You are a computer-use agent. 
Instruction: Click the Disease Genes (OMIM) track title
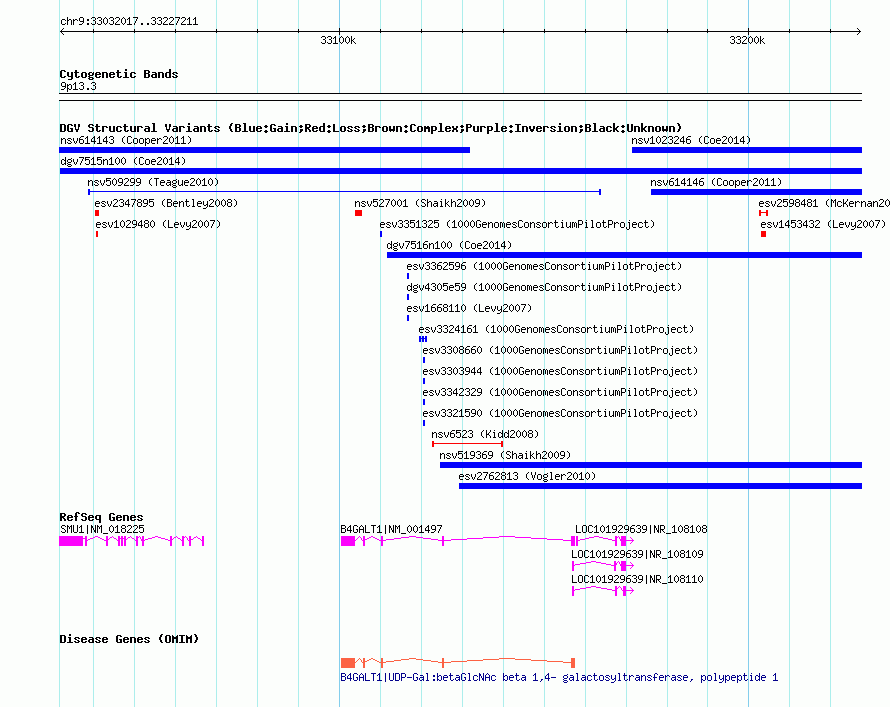(129, 639)
